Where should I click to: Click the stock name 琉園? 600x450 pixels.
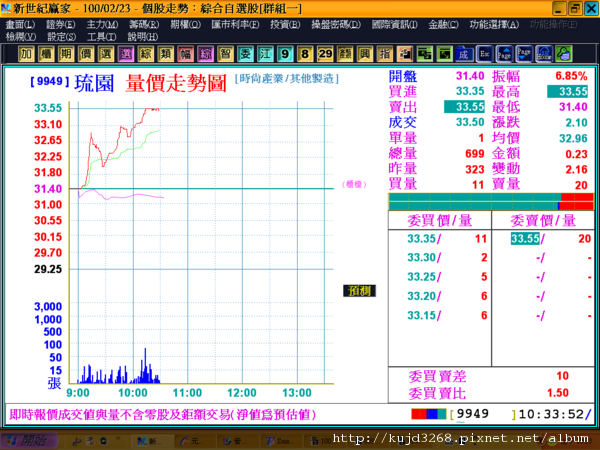click(94, 83)
